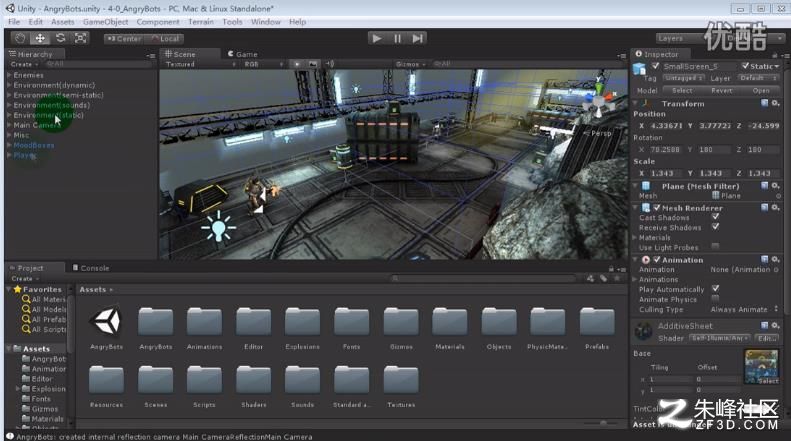Open the Tag Untagged dropdown
791x441 pixels.
pos(684,78)
